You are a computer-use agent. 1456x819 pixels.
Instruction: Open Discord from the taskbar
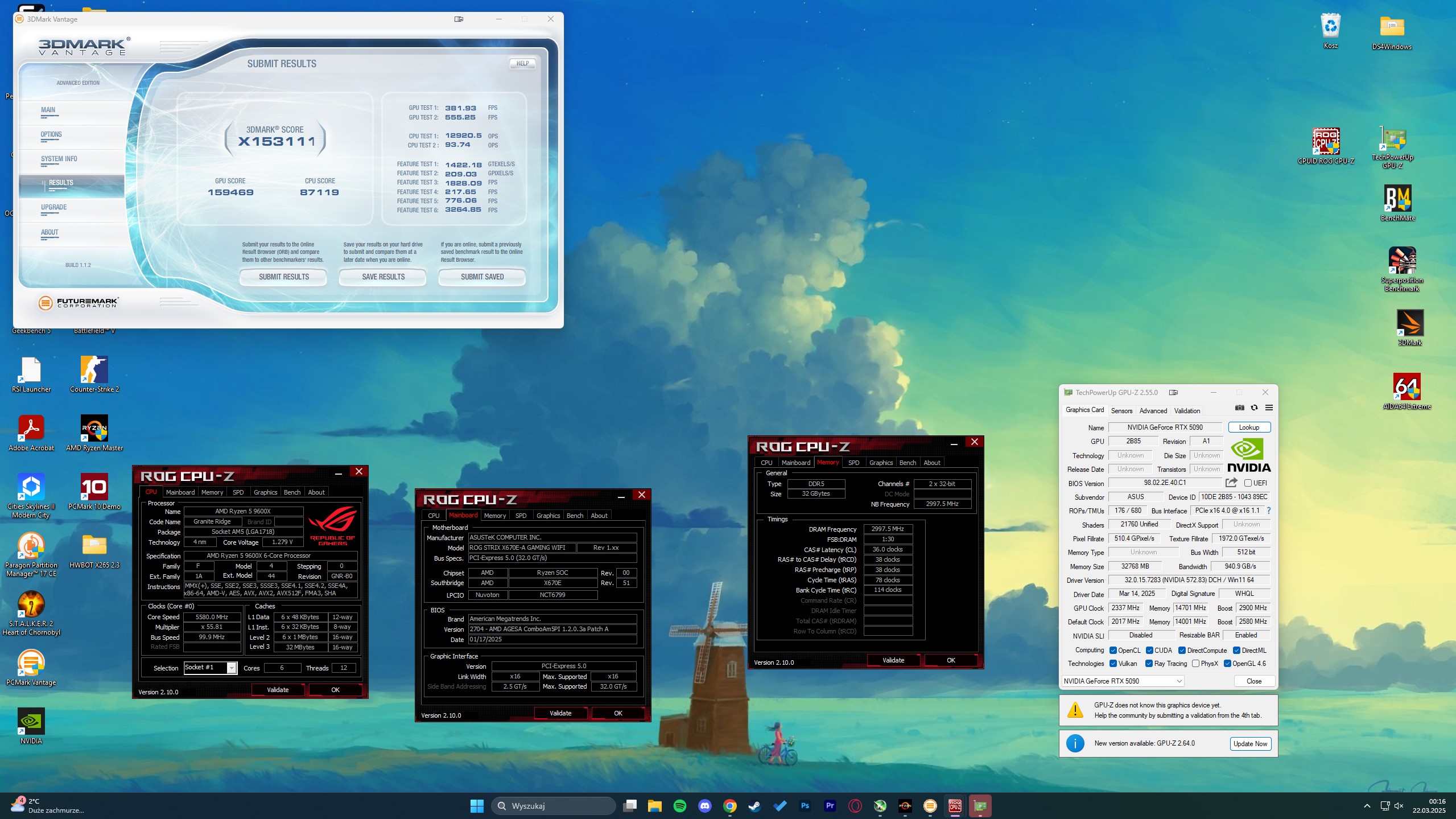coord(704,805)
